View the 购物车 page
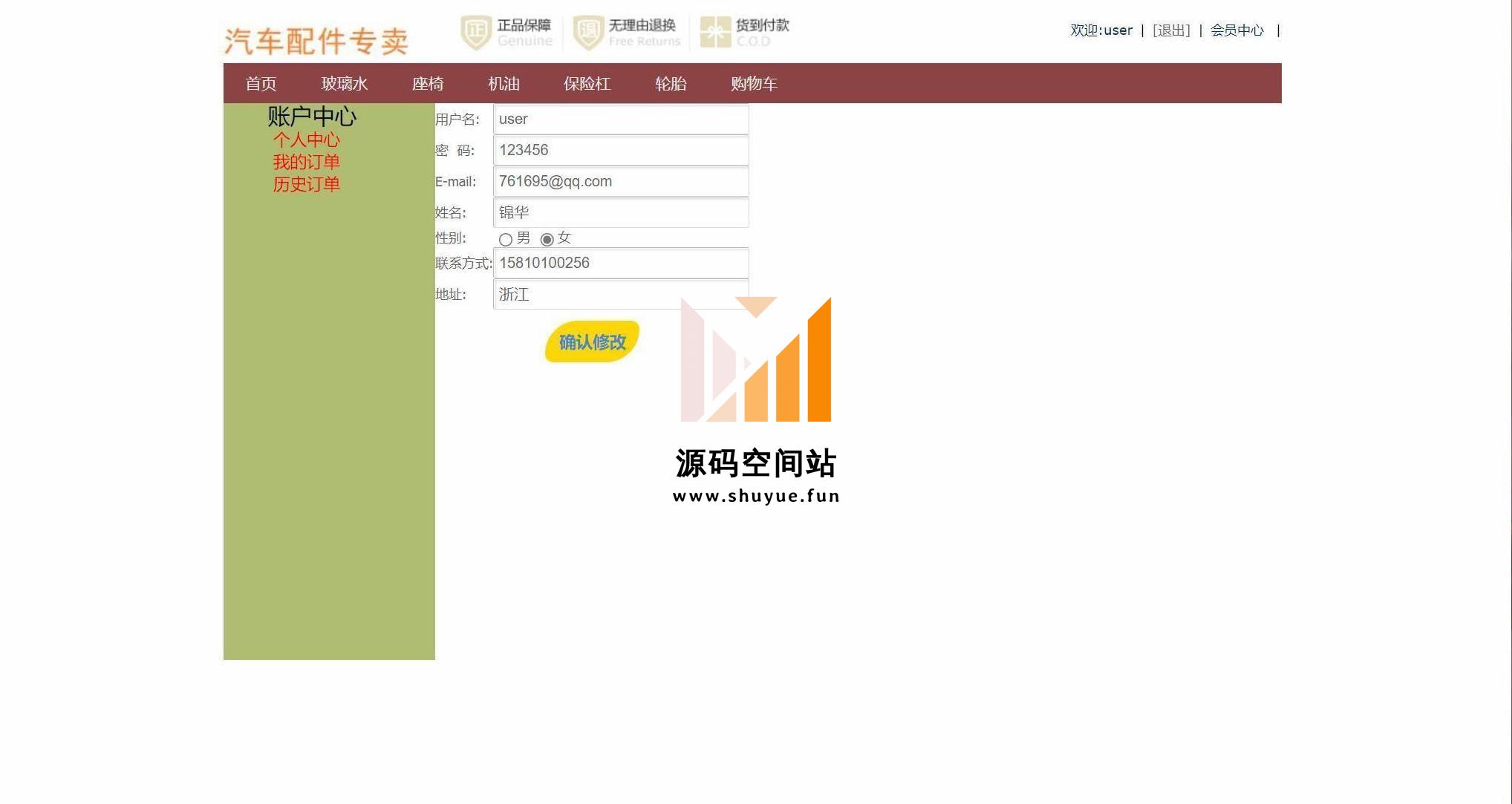 [754, 84]
